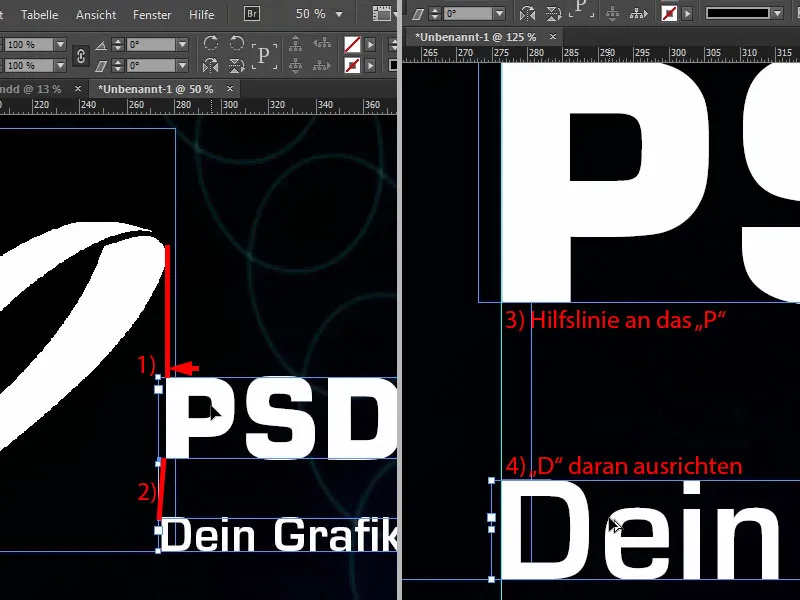The image size is (800, 600).
Task: Flip vertically in the 125 % window
Action: pos(553,14)
